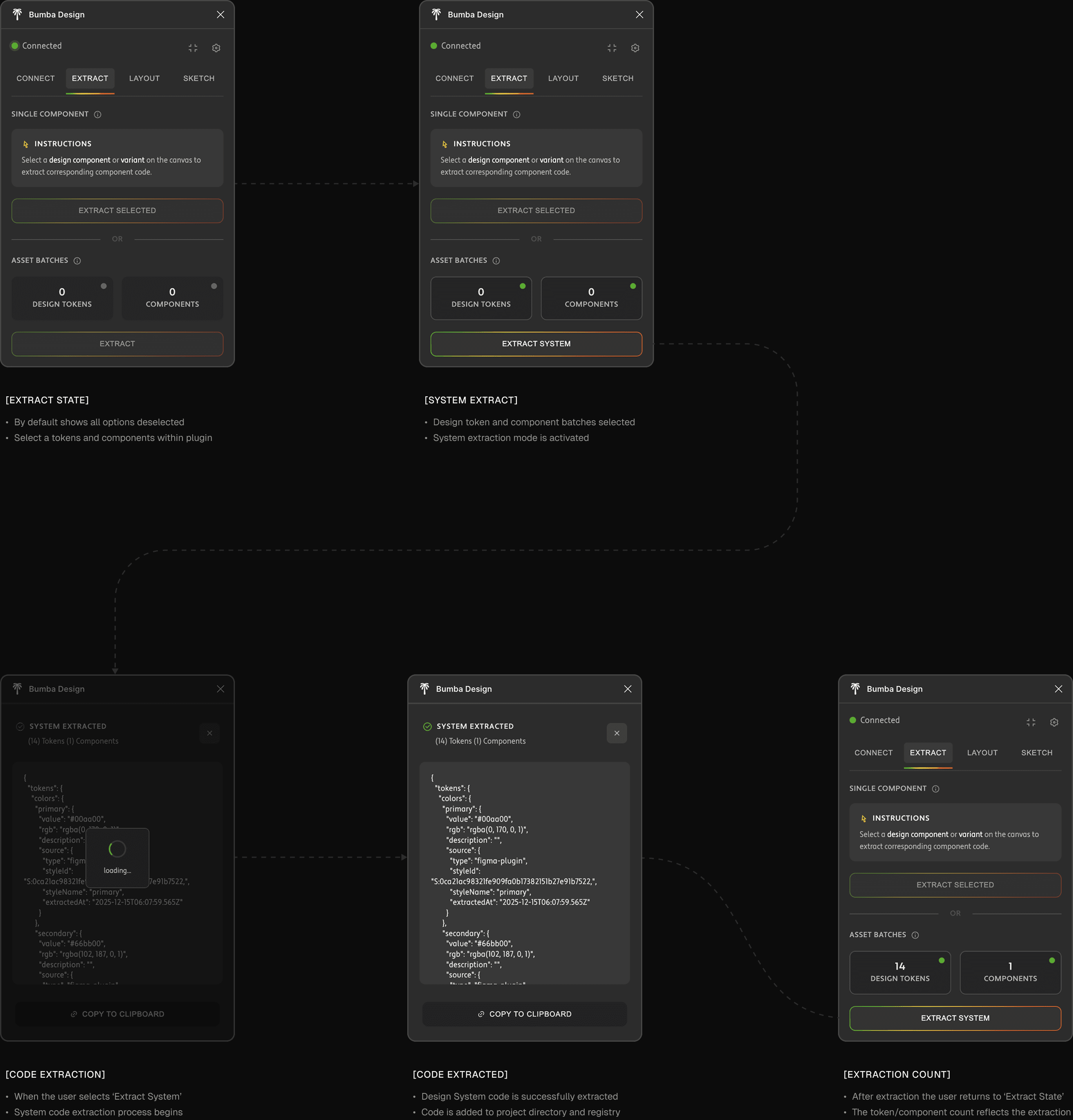The height and width of the screenshot is (1120, 1073).
Task: Toggle the 14 Design Tokens batch card
Action: (899, 972)
